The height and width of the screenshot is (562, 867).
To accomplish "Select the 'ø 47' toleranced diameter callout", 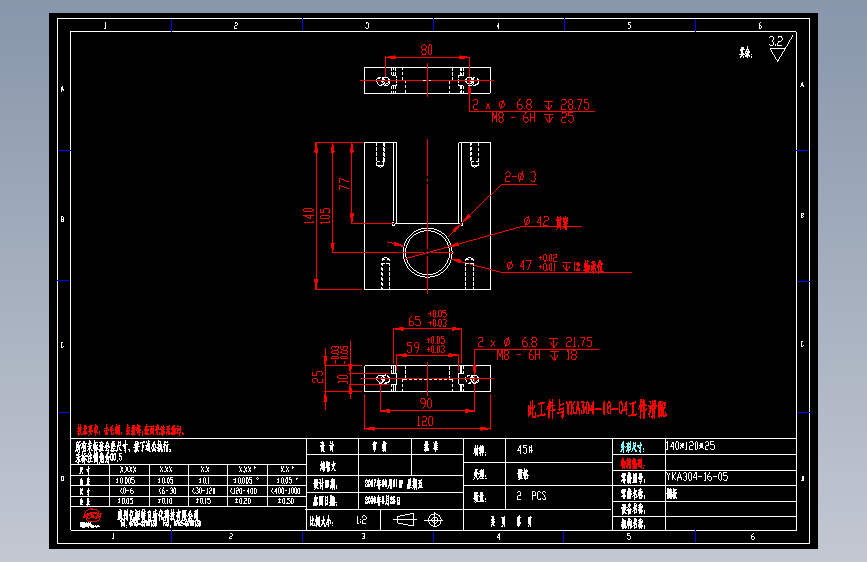I will 555,265.
